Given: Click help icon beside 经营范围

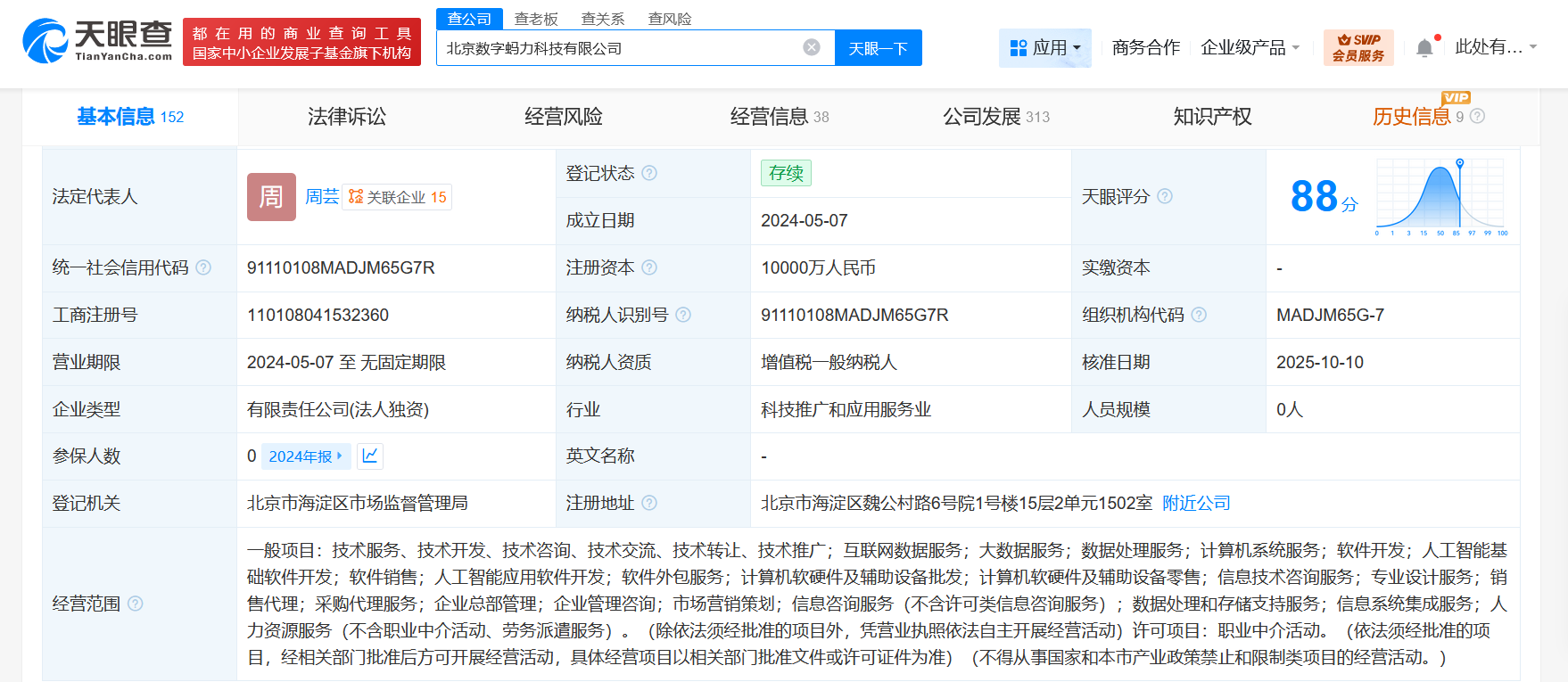Looking at the screenshot, I should coord(136,604).
